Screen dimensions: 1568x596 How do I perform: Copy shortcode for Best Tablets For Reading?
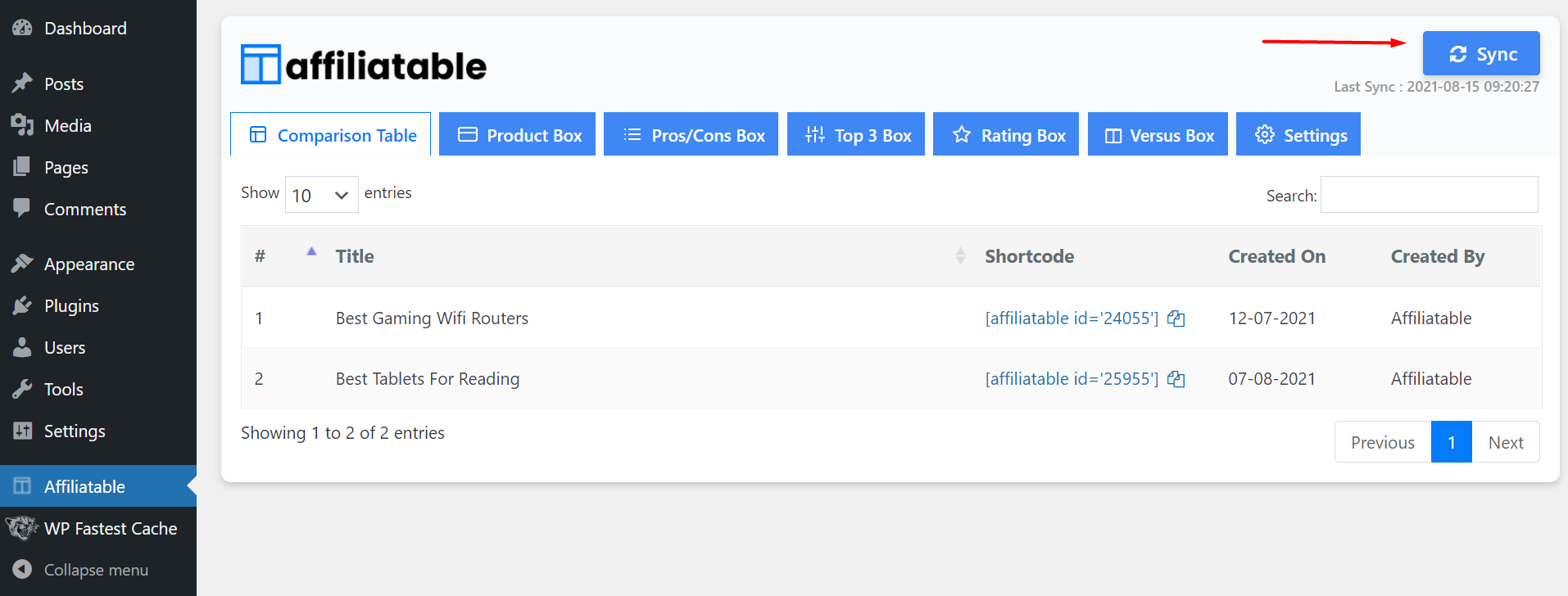pyautogui.click(x=1176, y=379)
